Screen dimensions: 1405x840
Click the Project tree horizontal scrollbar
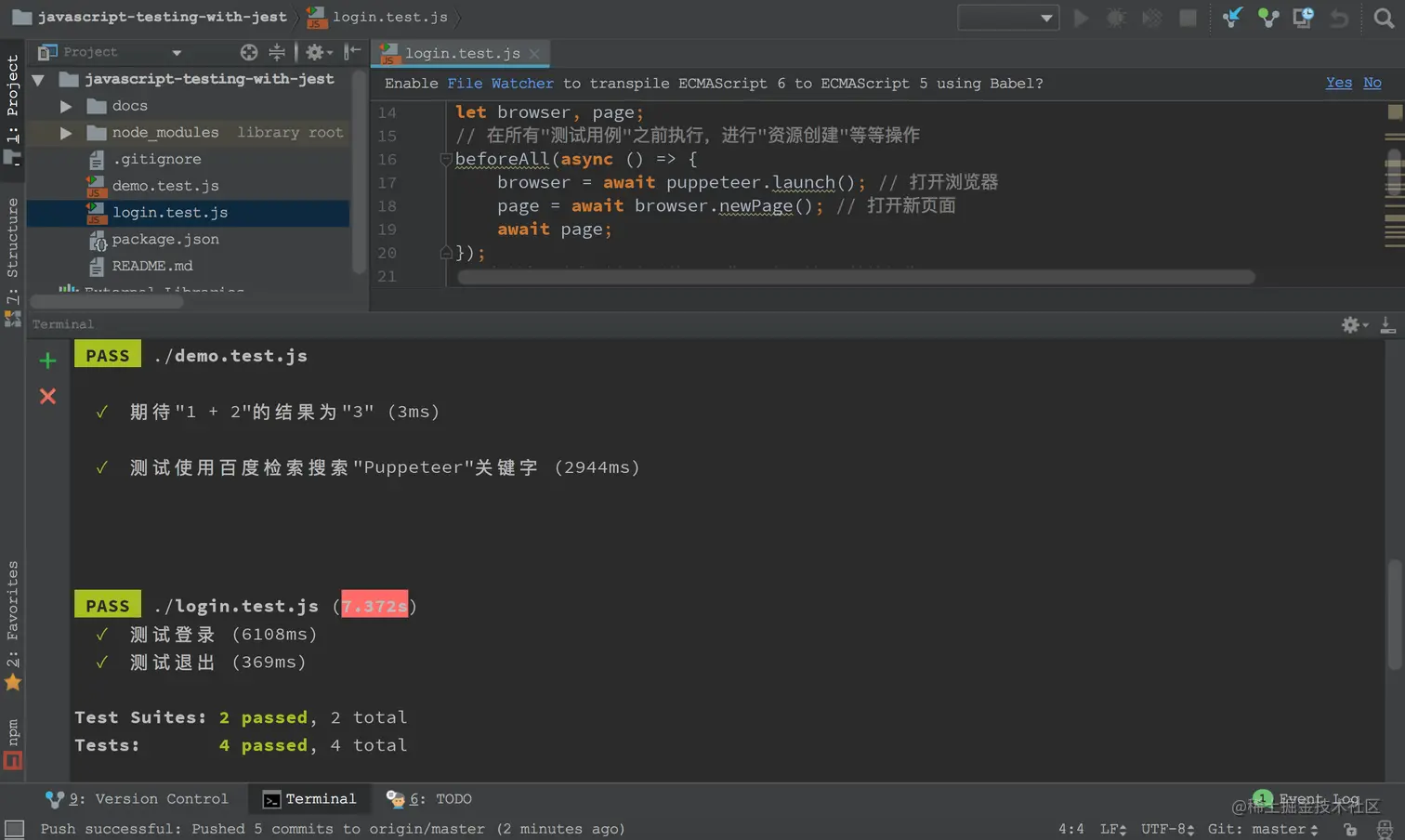pyautogui.click(x=107, y=301)
